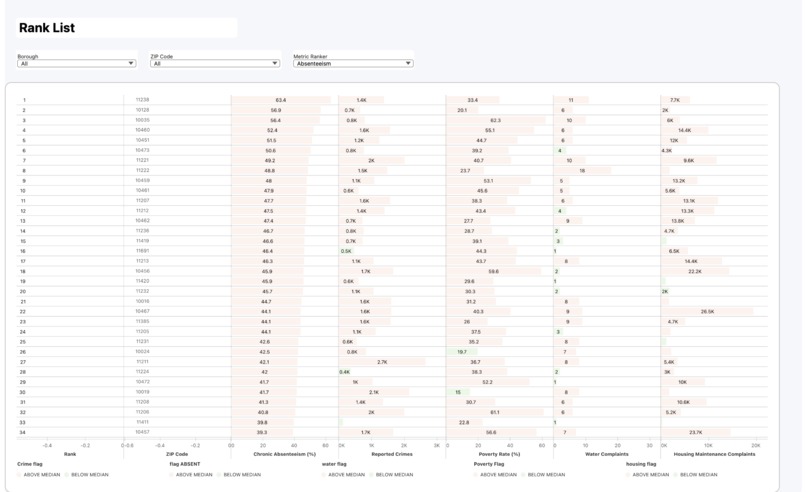Image resolution: width=806 pixels, height=492 pixels.
Task: Click the 7.7K housing complaints bar in rank 1
Action: (675, 100)
